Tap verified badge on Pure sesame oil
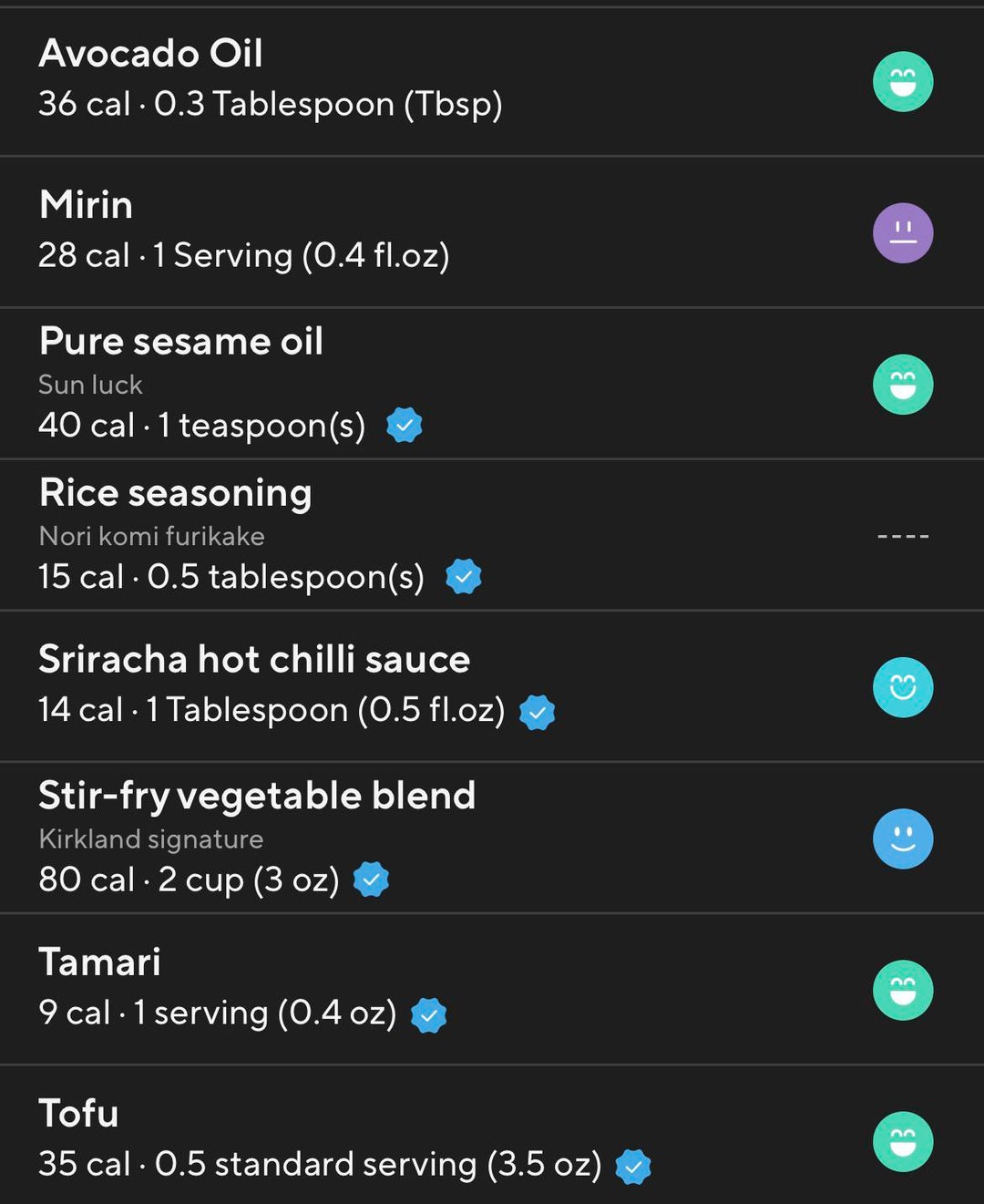This screenshot has width=984, height=1204. click(404, 425)
